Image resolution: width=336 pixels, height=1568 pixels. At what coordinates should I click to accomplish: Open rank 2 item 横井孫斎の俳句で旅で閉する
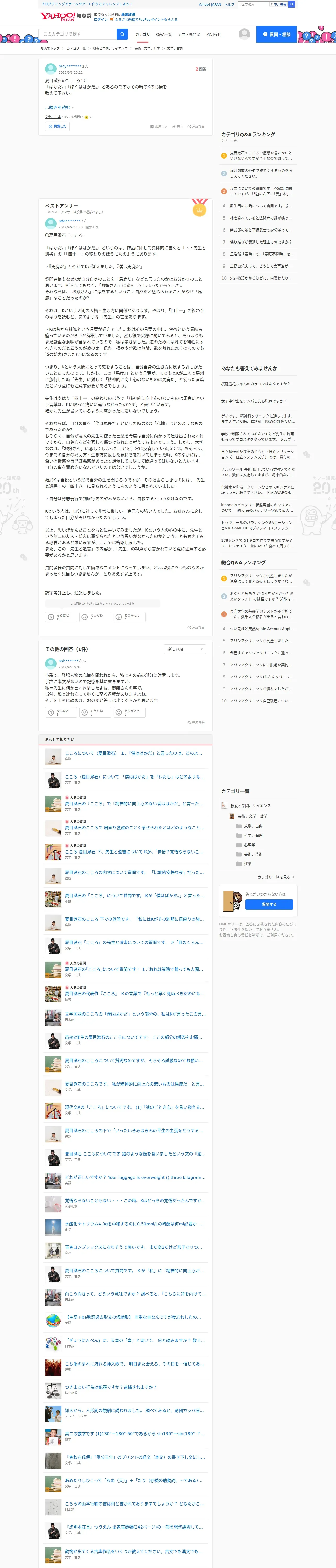tap(261, 174)
